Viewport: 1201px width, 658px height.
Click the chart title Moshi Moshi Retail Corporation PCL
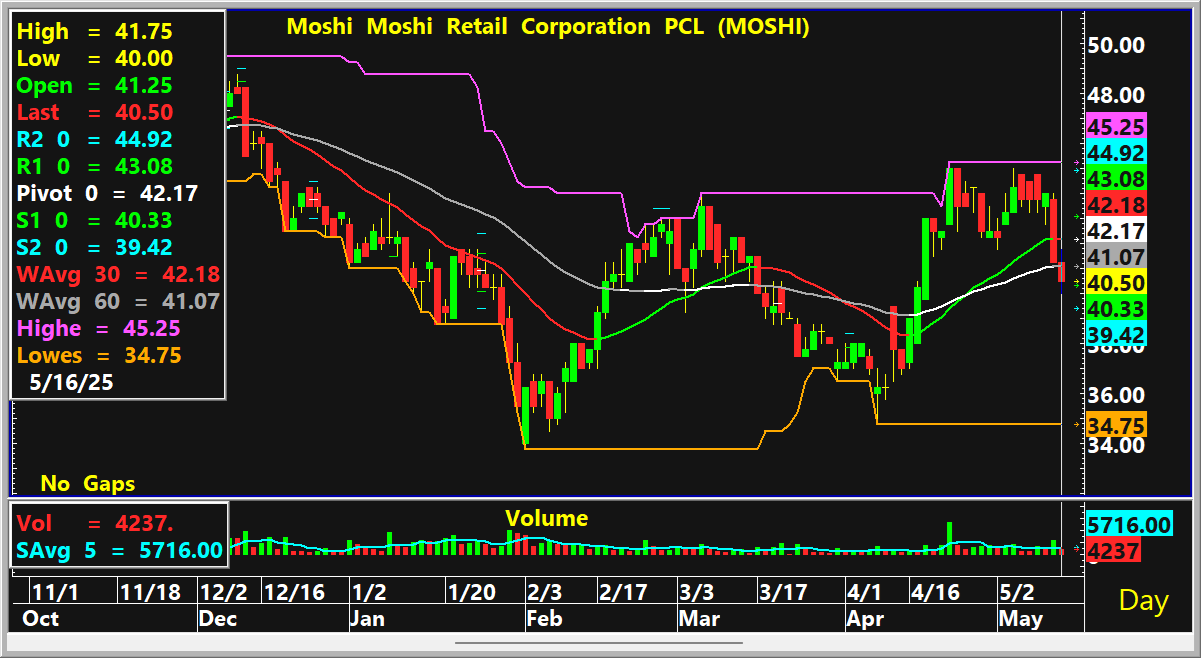[547, 27]
